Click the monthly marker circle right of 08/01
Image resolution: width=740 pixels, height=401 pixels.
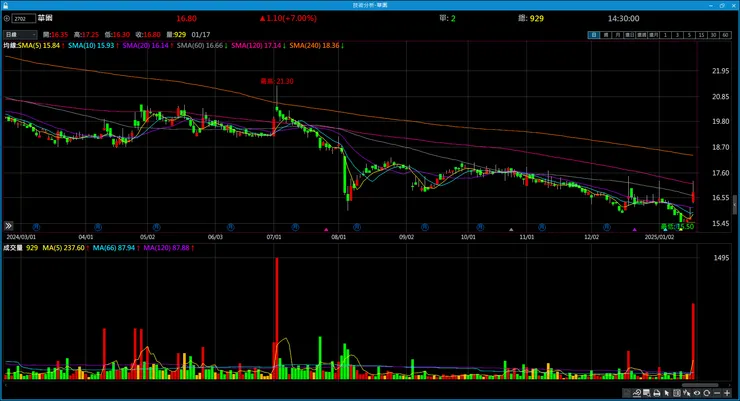(357, 227)
